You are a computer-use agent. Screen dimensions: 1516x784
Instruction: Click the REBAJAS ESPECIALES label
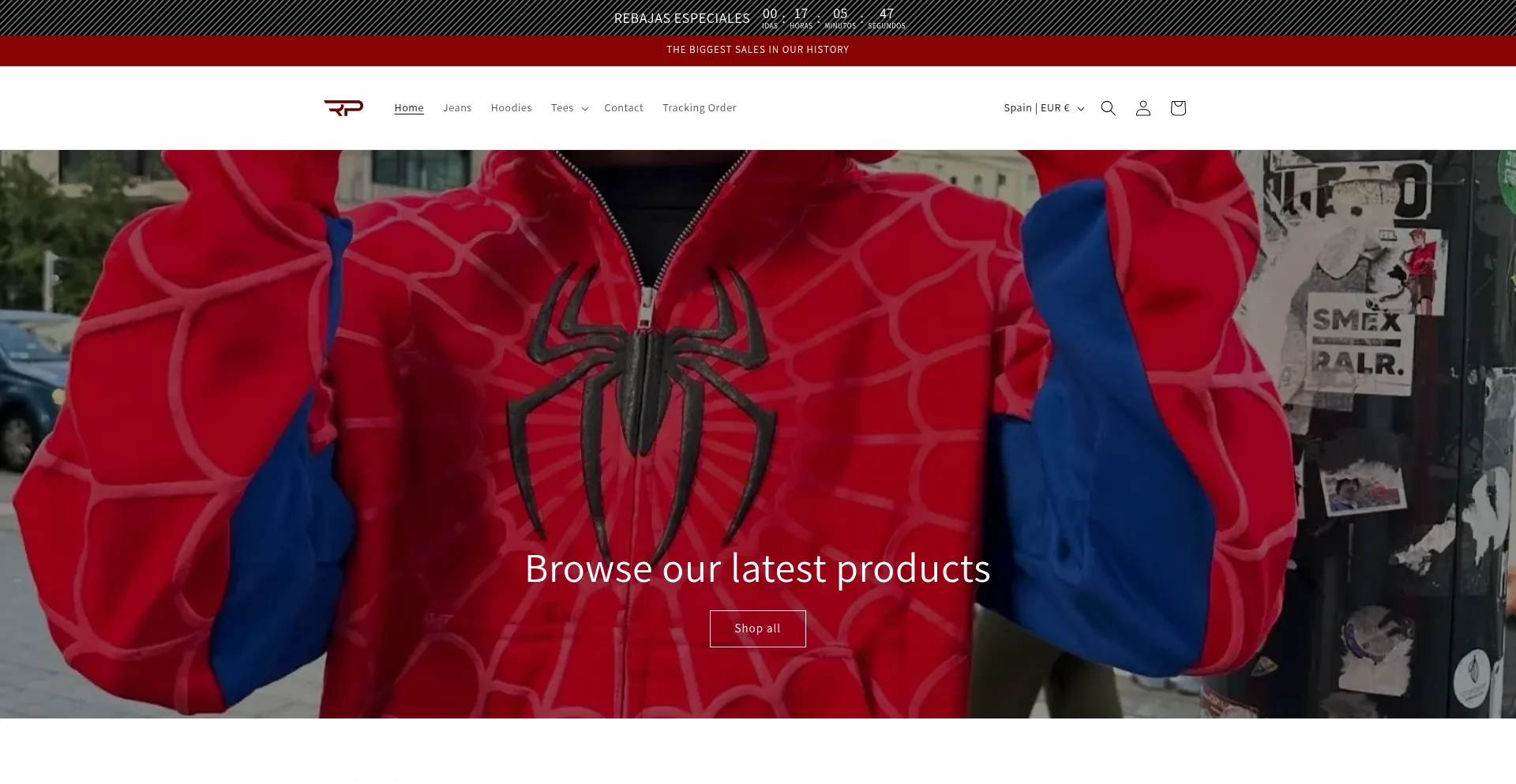coord(681,18)
